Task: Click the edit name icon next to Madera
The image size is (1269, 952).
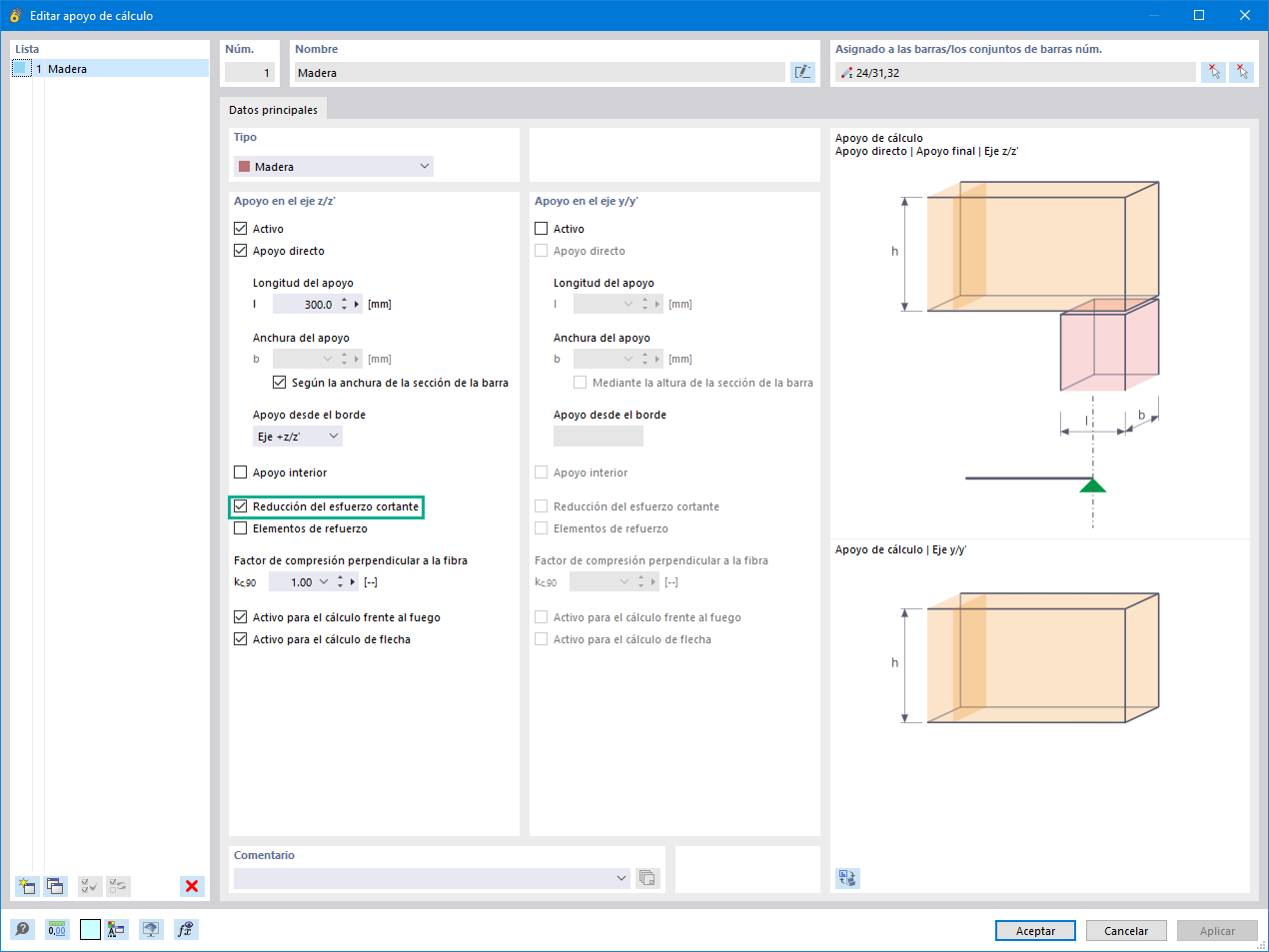Action: pos(802,72)
